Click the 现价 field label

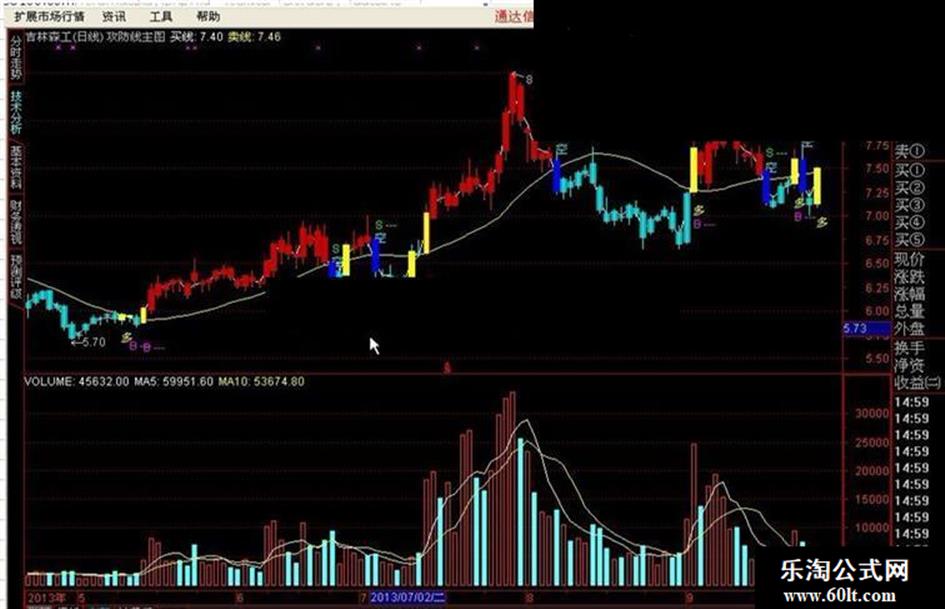pos(909,260)
